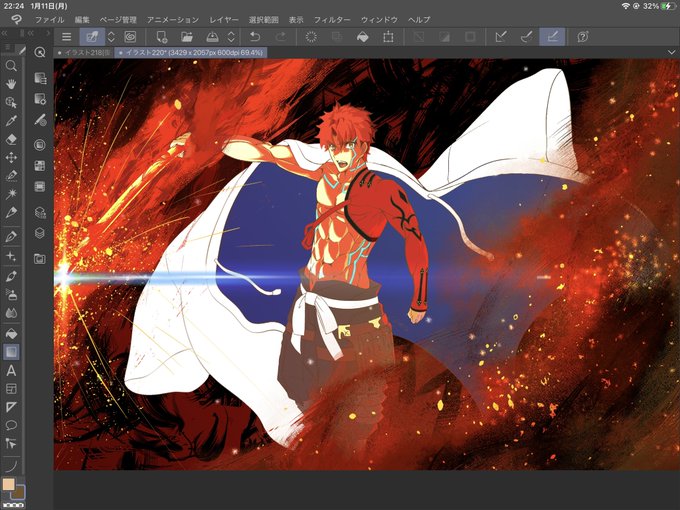Fill the selection with the bucket icon

click(x=363, y=37)
